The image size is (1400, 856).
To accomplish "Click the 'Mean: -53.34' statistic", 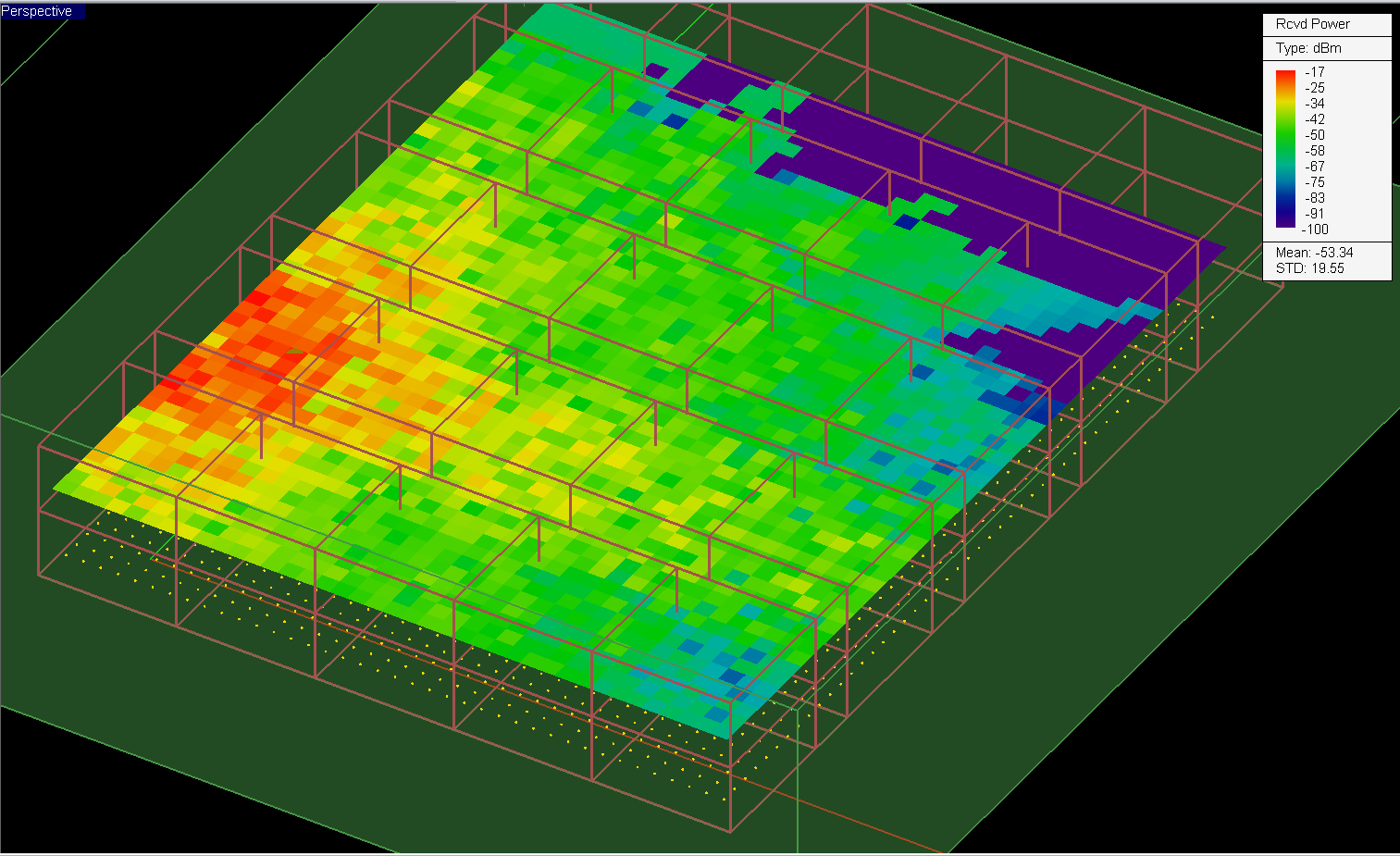I will 1314,253.
